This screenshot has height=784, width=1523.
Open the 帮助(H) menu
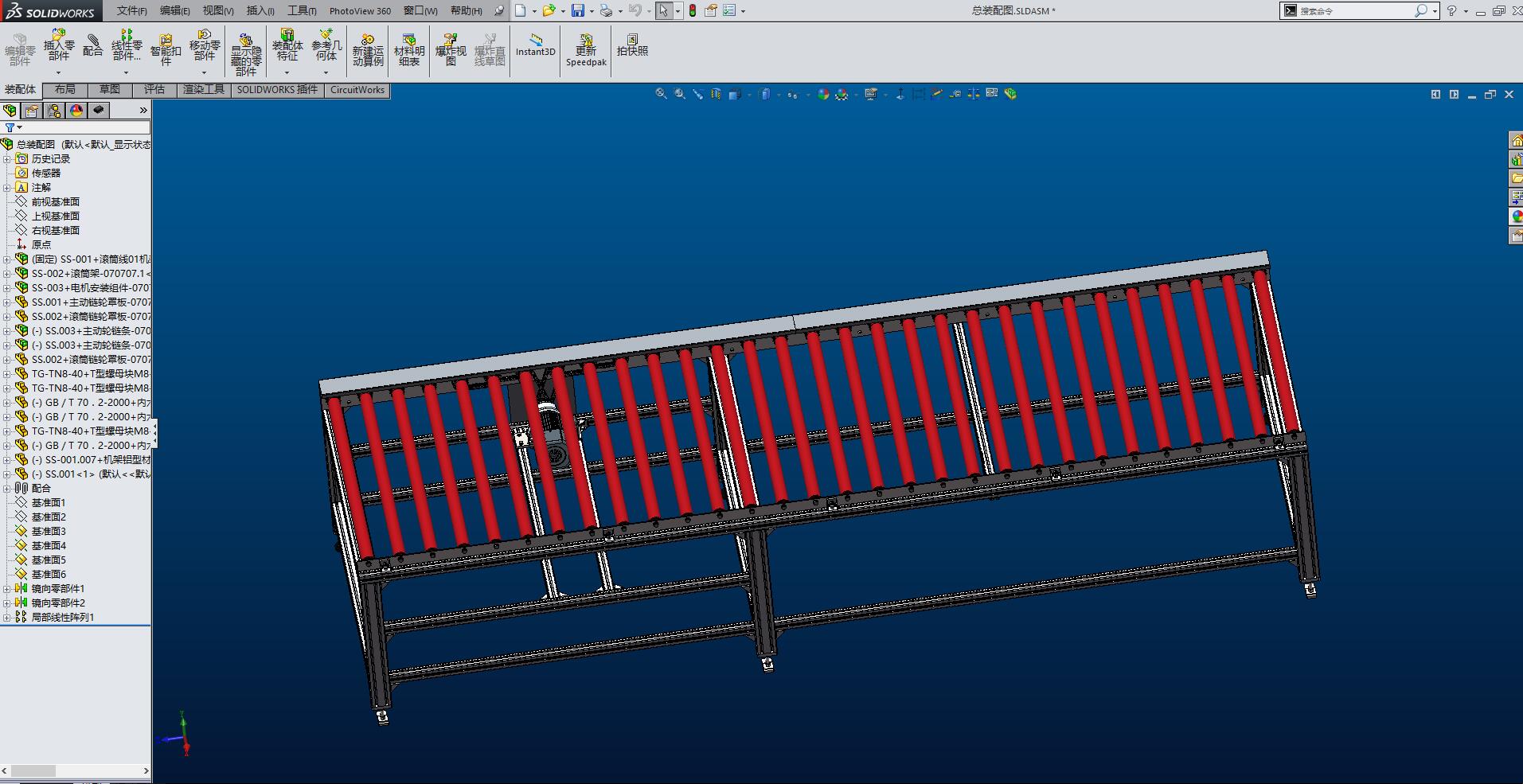point(467,11)
